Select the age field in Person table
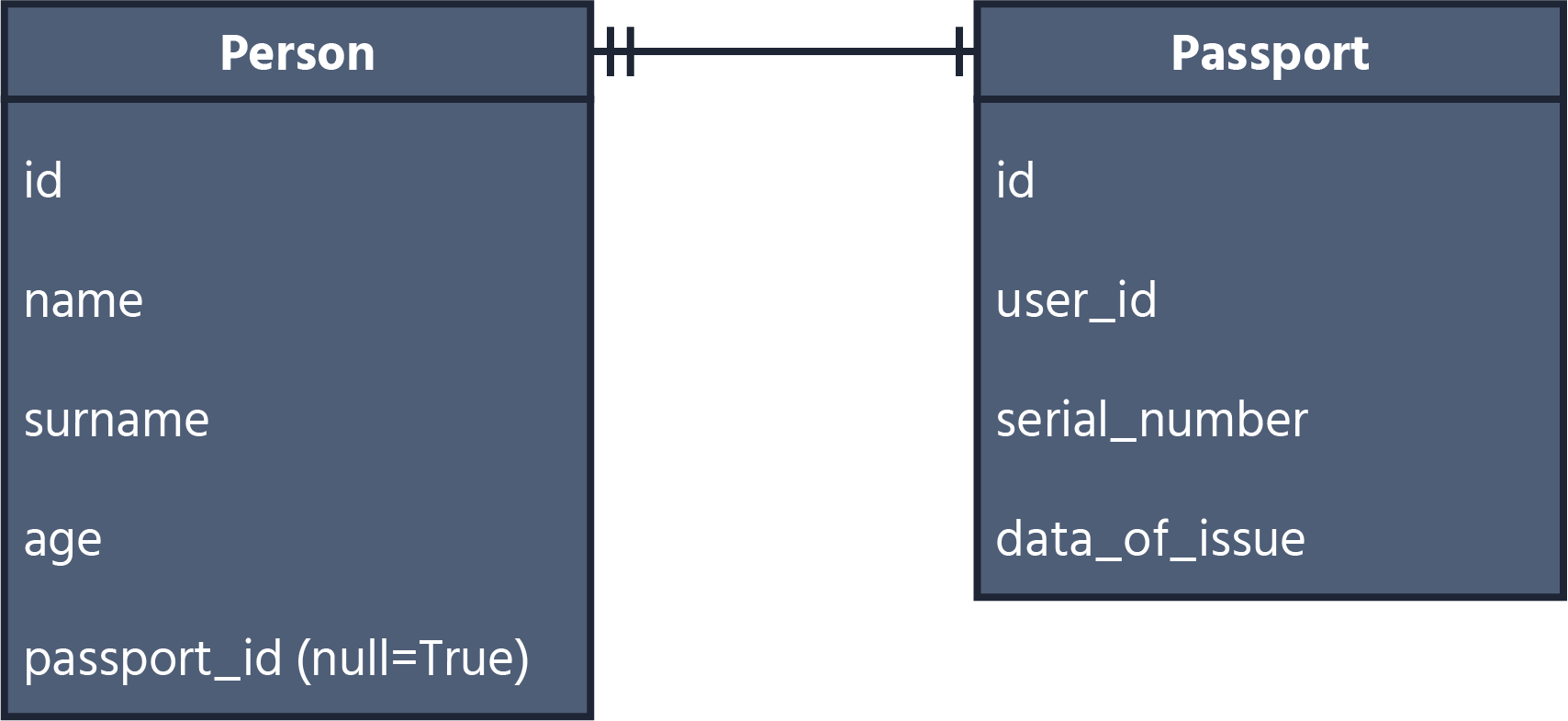This screenshot has width=1568, height=721. (x=62, y=540)
